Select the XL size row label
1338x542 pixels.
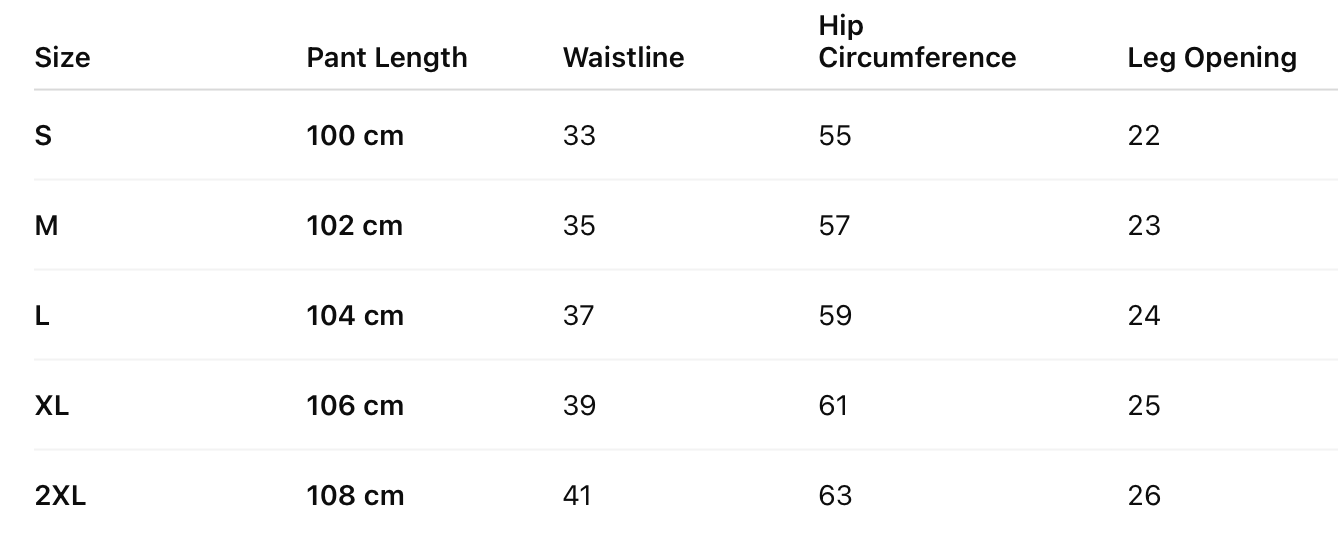52,405
